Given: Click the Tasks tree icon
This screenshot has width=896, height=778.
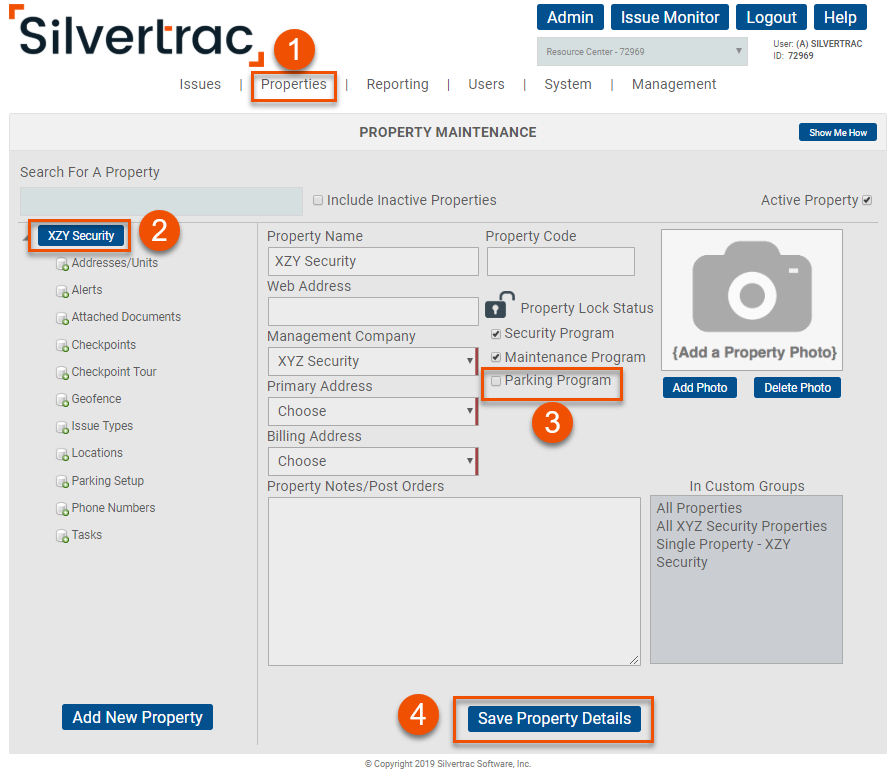Looking at the screenshot, I should [62, 535].
